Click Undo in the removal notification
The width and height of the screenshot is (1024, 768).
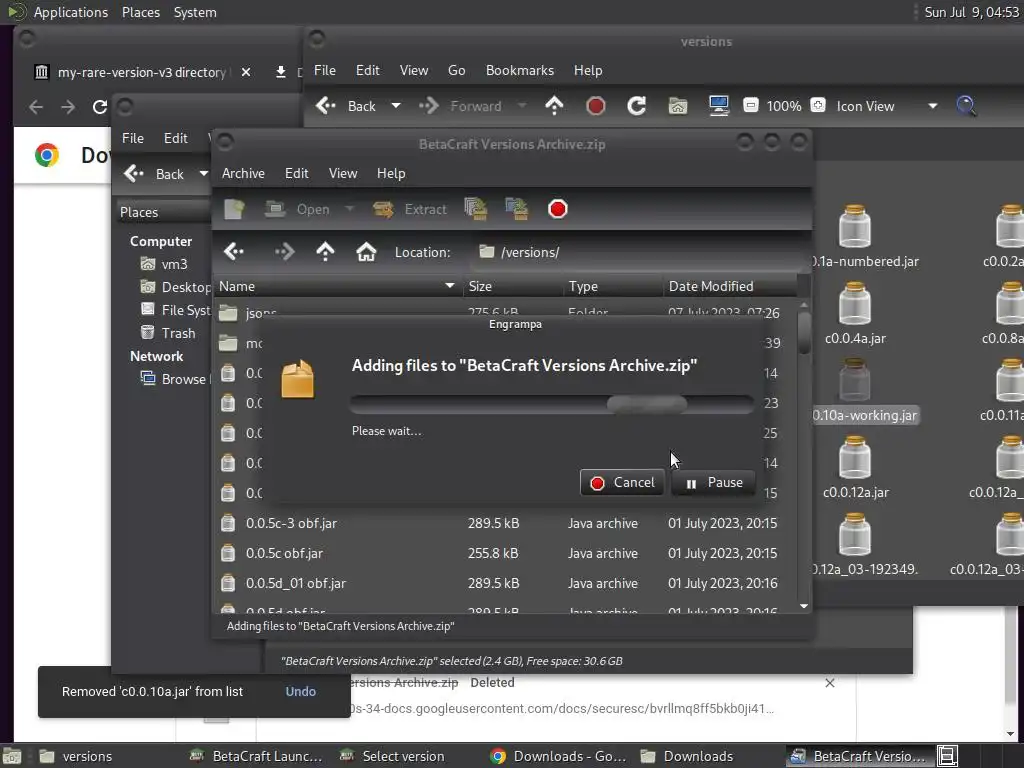300,692
